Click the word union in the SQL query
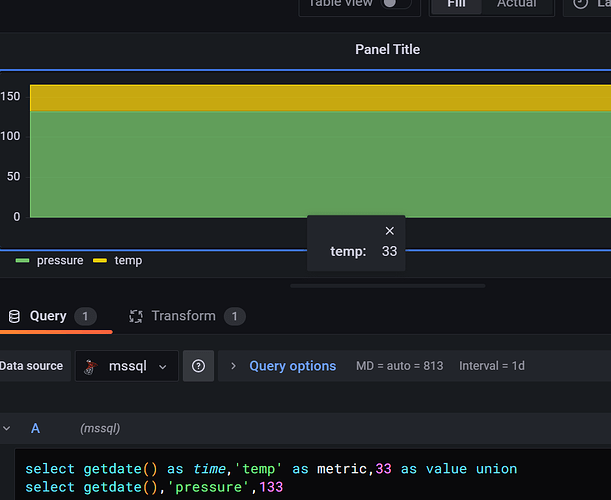 tap(496, 469)
